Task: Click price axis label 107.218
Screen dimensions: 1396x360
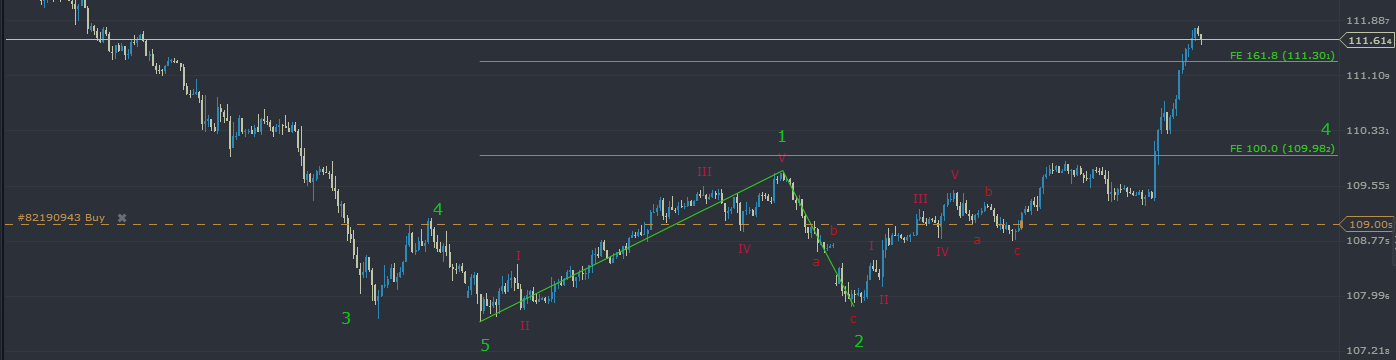Action: pos(1369,350)
